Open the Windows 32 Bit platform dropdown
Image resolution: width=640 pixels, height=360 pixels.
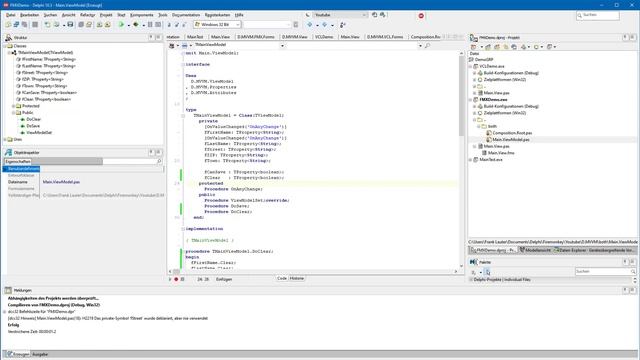(x=217, y=24)
